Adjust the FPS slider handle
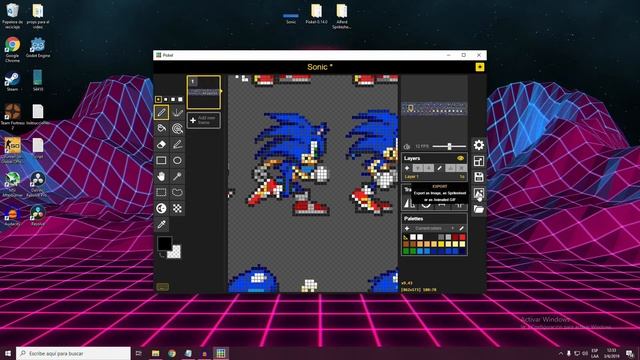 click(449, 146)
